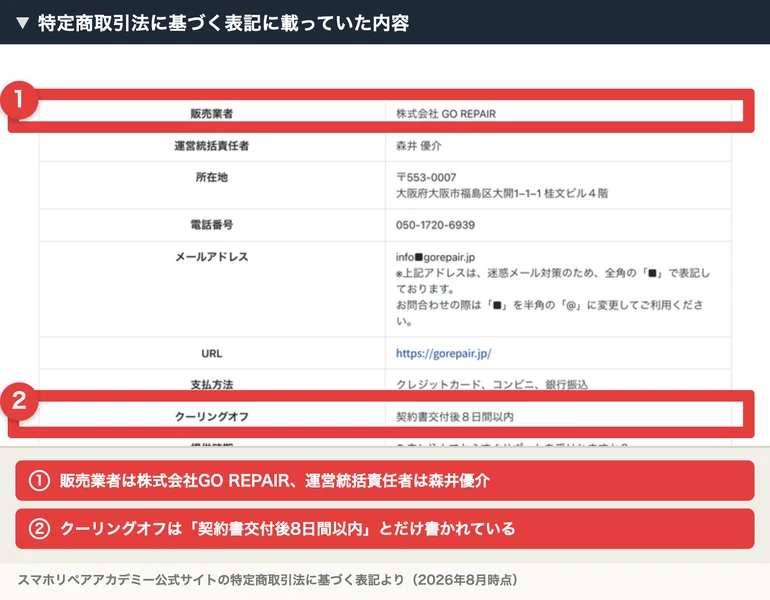Collapse the 特定商取引法に基づく表記 section triangle
This screenshot has height=600, width=770.
point(22,23)
